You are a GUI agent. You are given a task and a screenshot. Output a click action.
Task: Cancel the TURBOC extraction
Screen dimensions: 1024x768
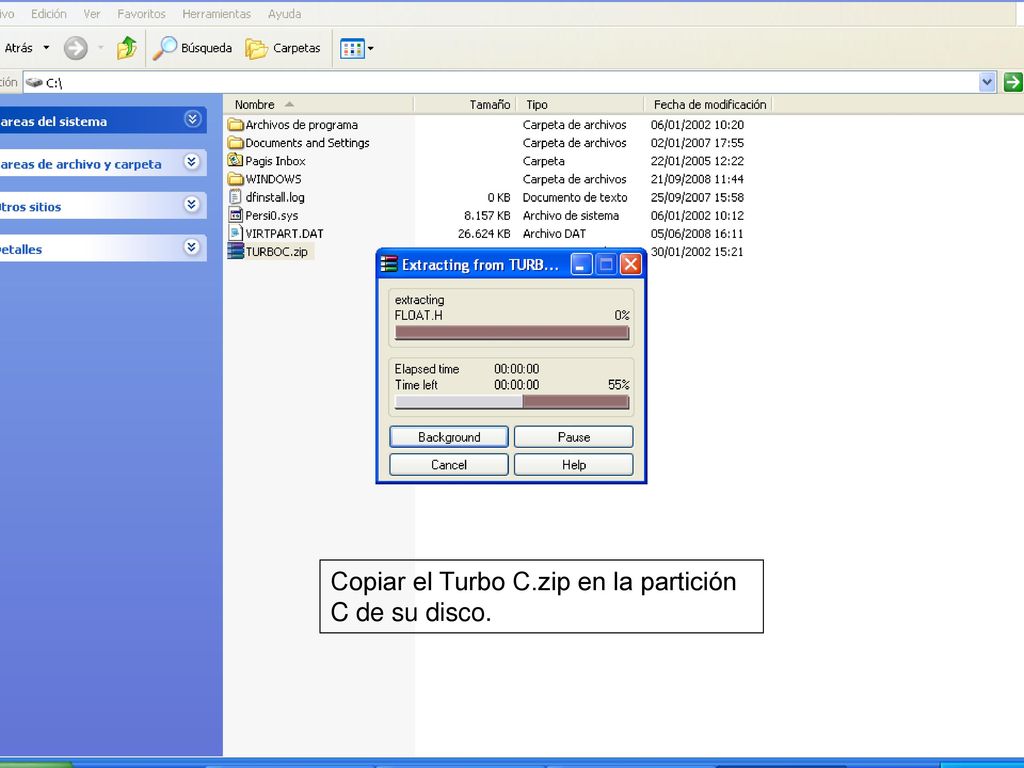pos(449,465)
